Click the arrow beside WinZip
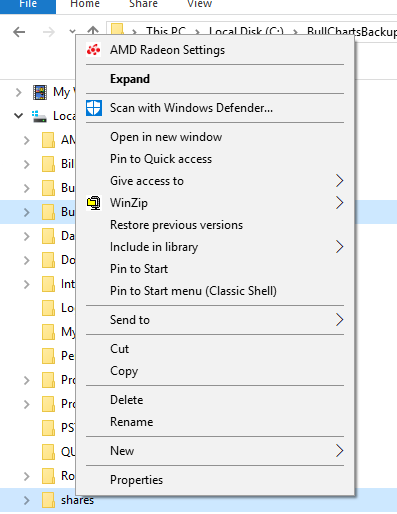The height and width of the screenshot is (514, 397). 339,203
